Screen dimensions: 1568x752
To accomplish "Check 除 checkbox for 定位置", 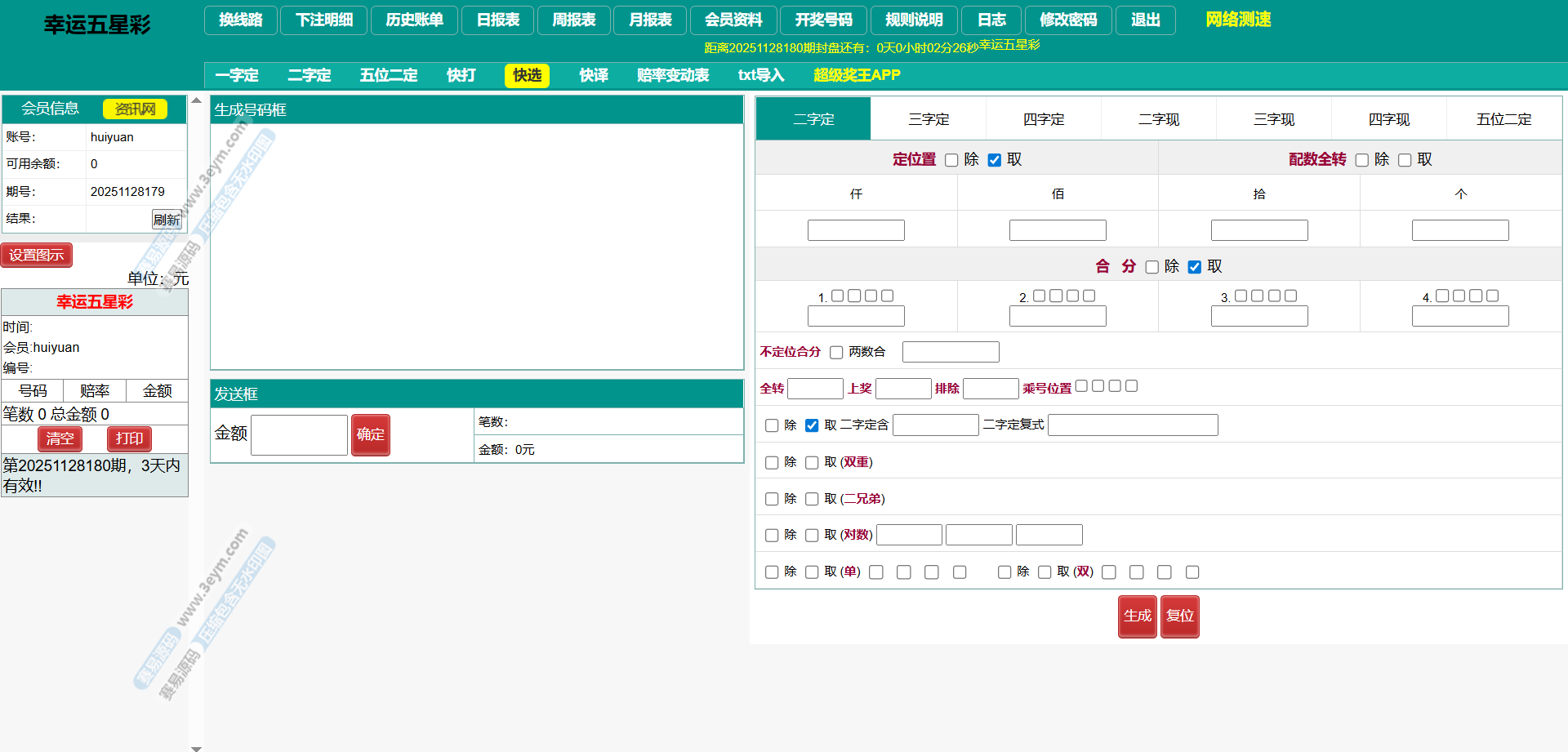I will (x=951, y=160).
